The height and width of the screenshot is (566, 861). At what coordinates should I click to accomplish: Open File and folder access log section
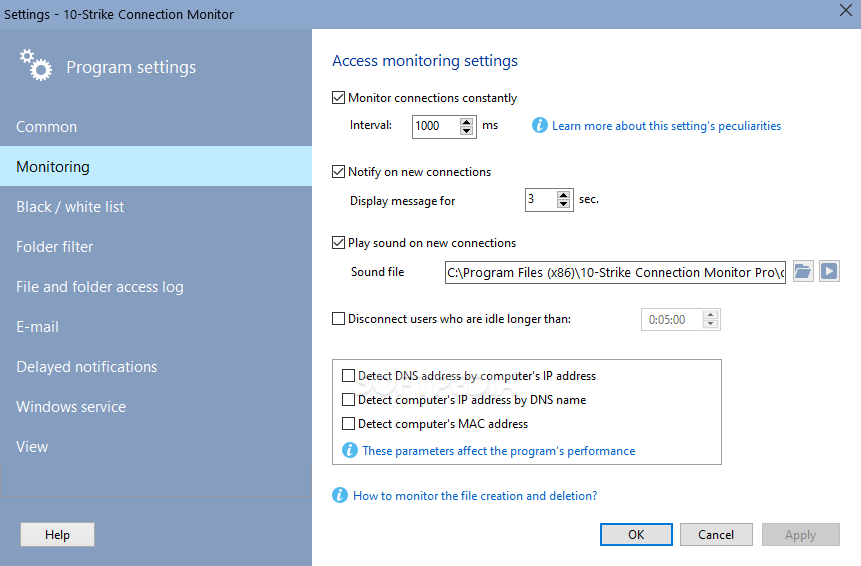coord(156,287)
